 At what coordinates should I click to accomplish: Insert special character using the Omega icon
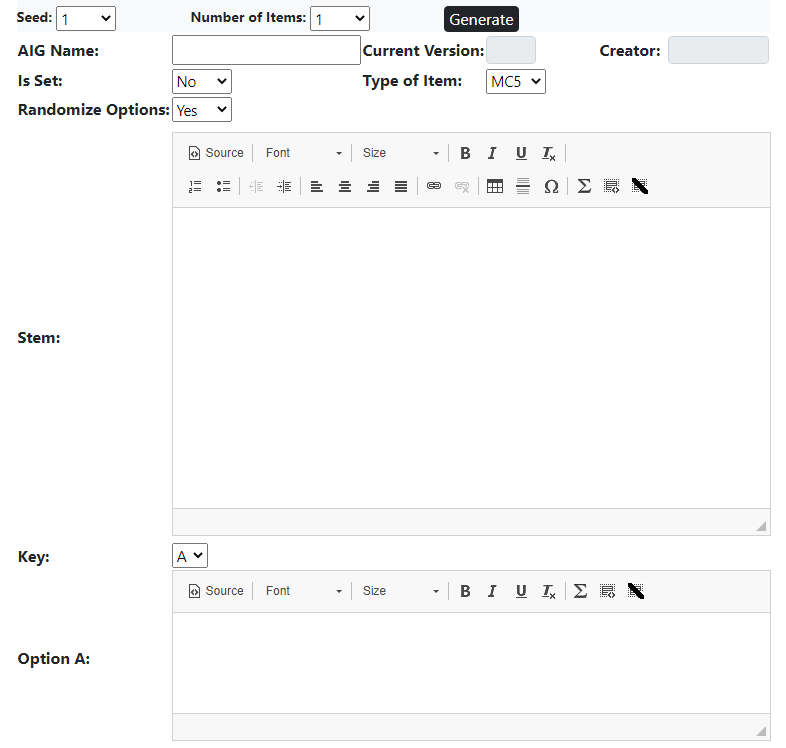click(x=551, y=186)
